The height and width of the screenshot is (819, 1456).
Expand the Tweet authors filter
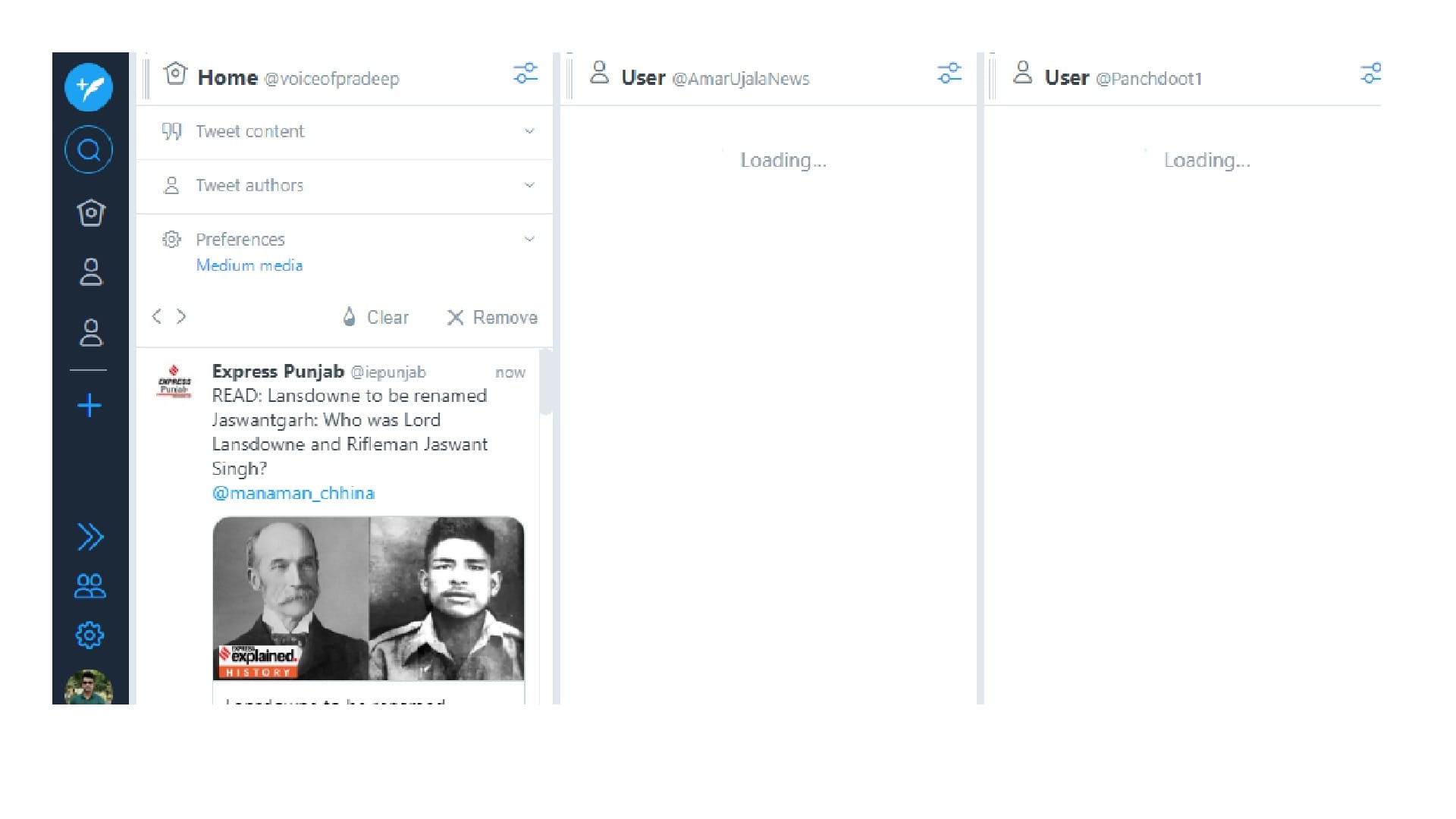[345, 186]
